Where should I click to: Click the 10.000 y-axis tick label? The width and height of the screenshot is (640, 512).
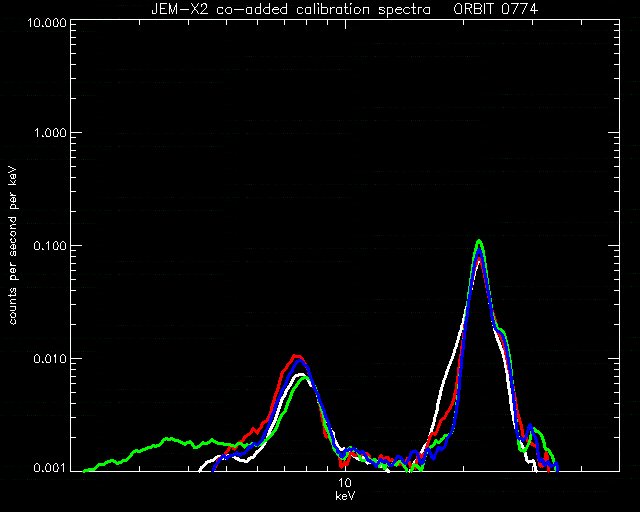(46, 22)
